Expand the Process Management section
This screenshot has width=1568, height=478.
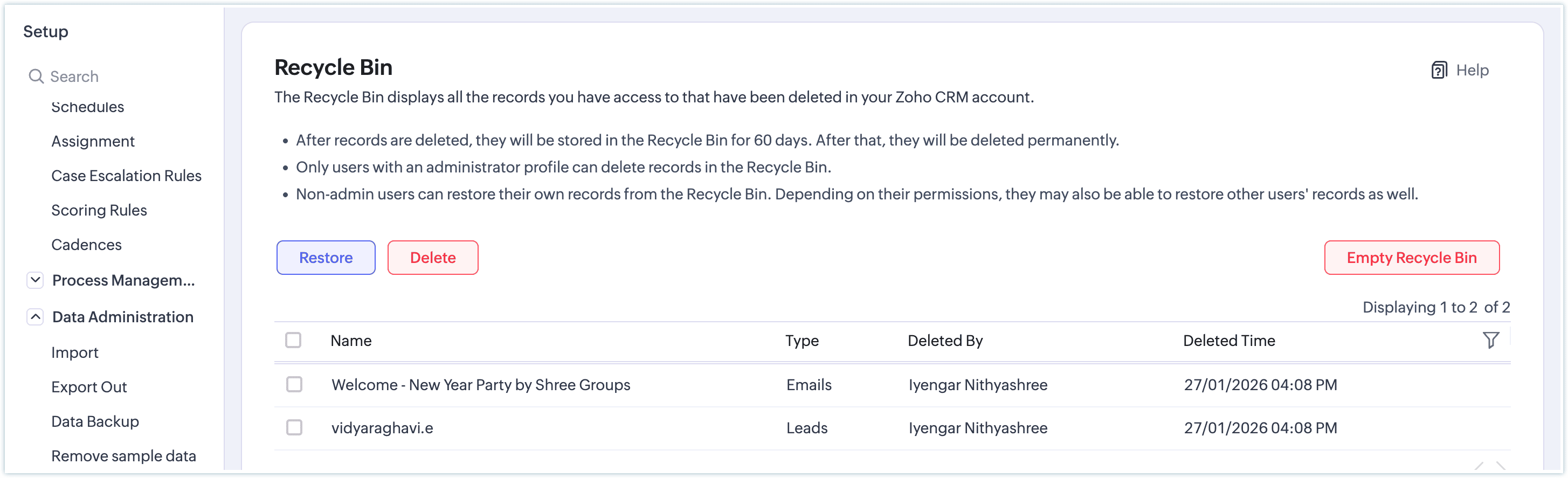pos(35,280)
